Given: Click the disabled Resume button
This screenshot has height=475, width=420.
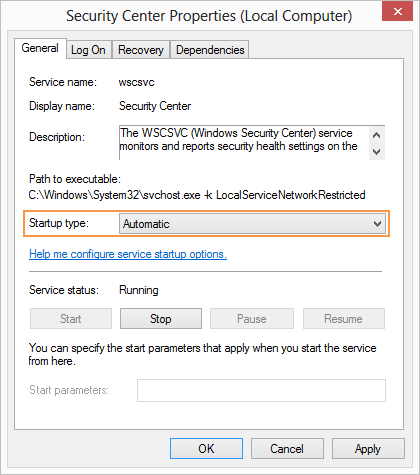Looking at the screenshot, I should [x=343, y=319].
